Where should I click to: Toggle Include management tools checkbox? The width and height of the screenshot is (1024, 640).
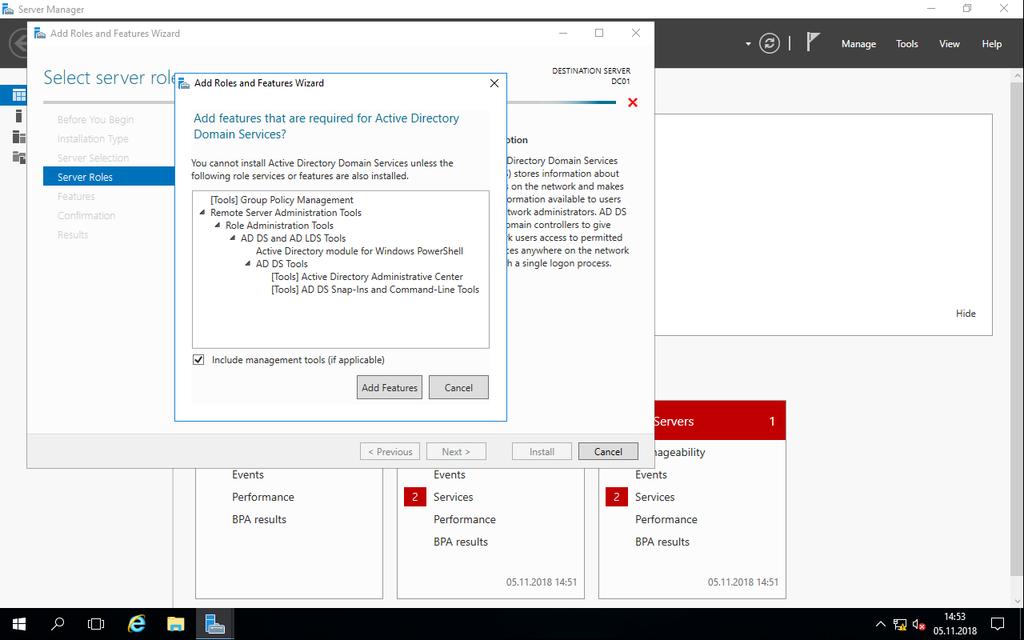[x=199, y=360]
